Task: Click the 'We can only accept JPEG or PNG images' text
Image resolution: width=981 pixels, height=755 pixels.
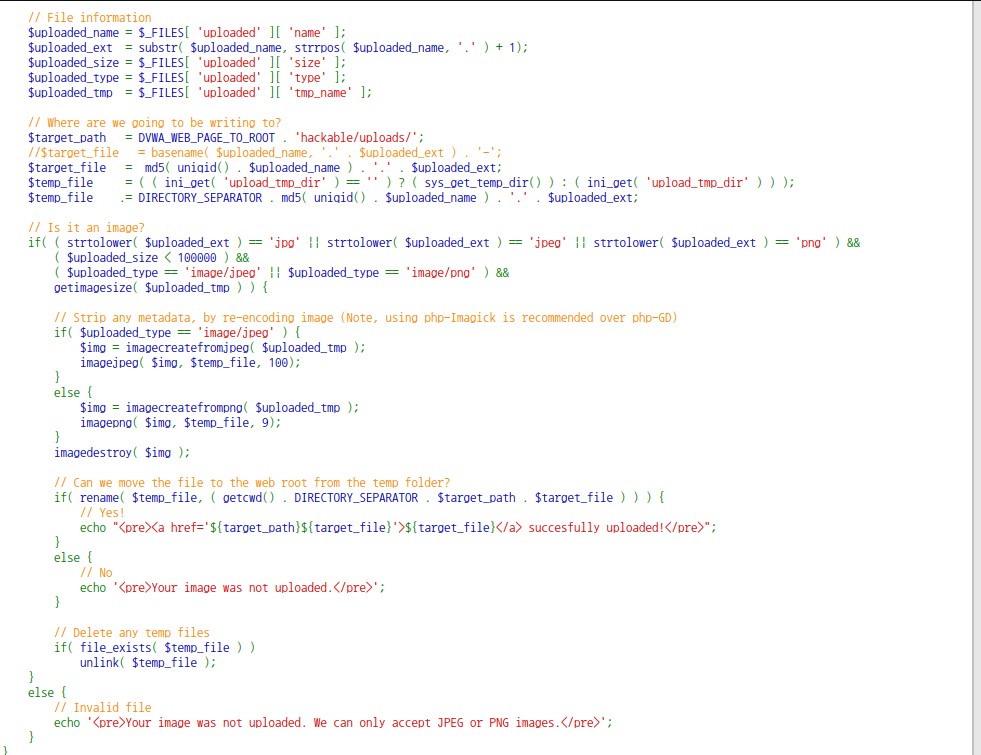Action: coord(437,723)
